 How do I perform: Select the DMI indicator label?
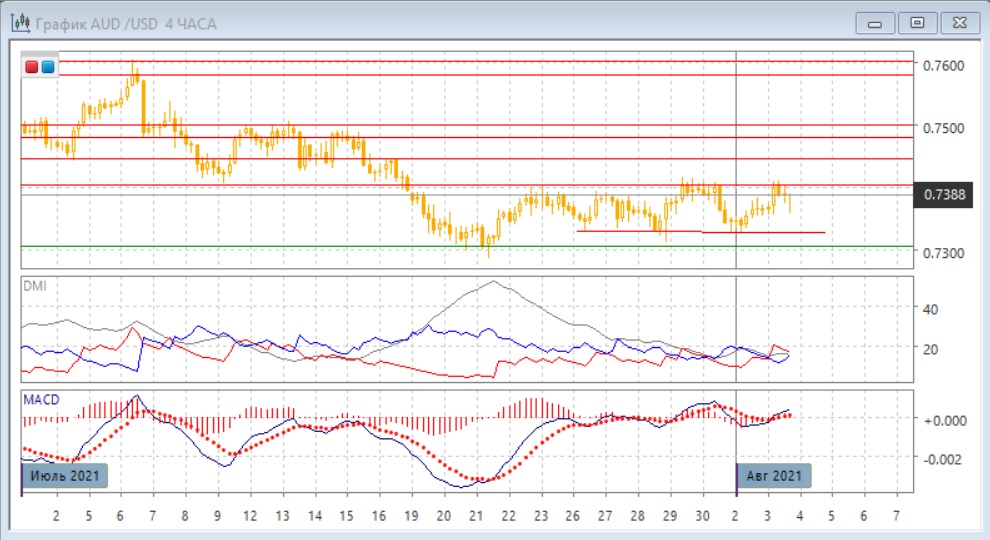(x=34, y=286)
